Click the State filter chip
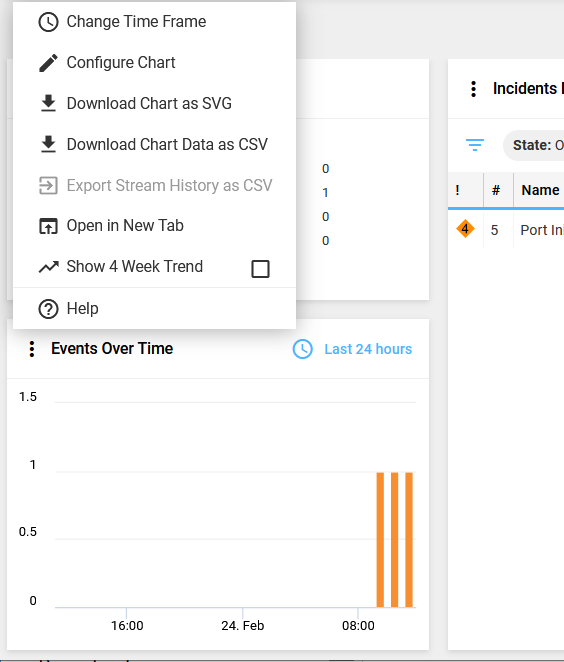The width and height of the screenshot is (564, 662). click(x=534, y=145)
